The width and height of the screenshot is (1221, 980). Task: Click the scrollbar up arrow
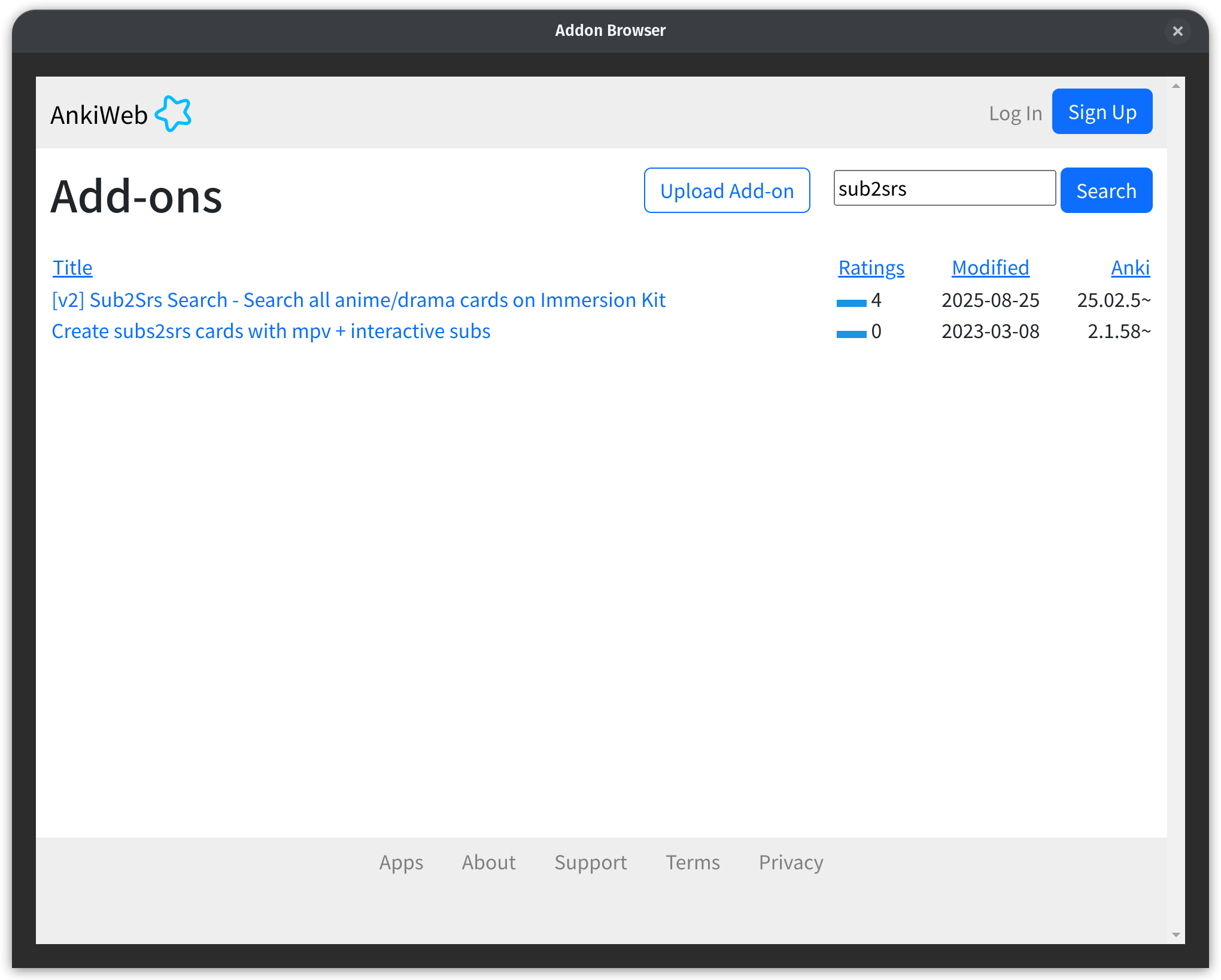point(1176,86)
